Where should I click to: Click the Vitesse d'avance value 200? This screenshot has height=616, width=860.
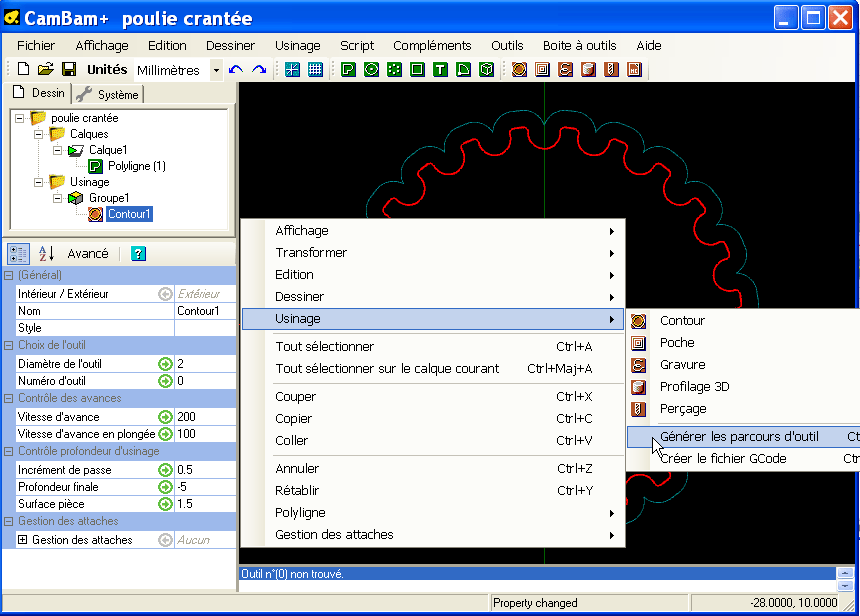(x=205, y=417)
